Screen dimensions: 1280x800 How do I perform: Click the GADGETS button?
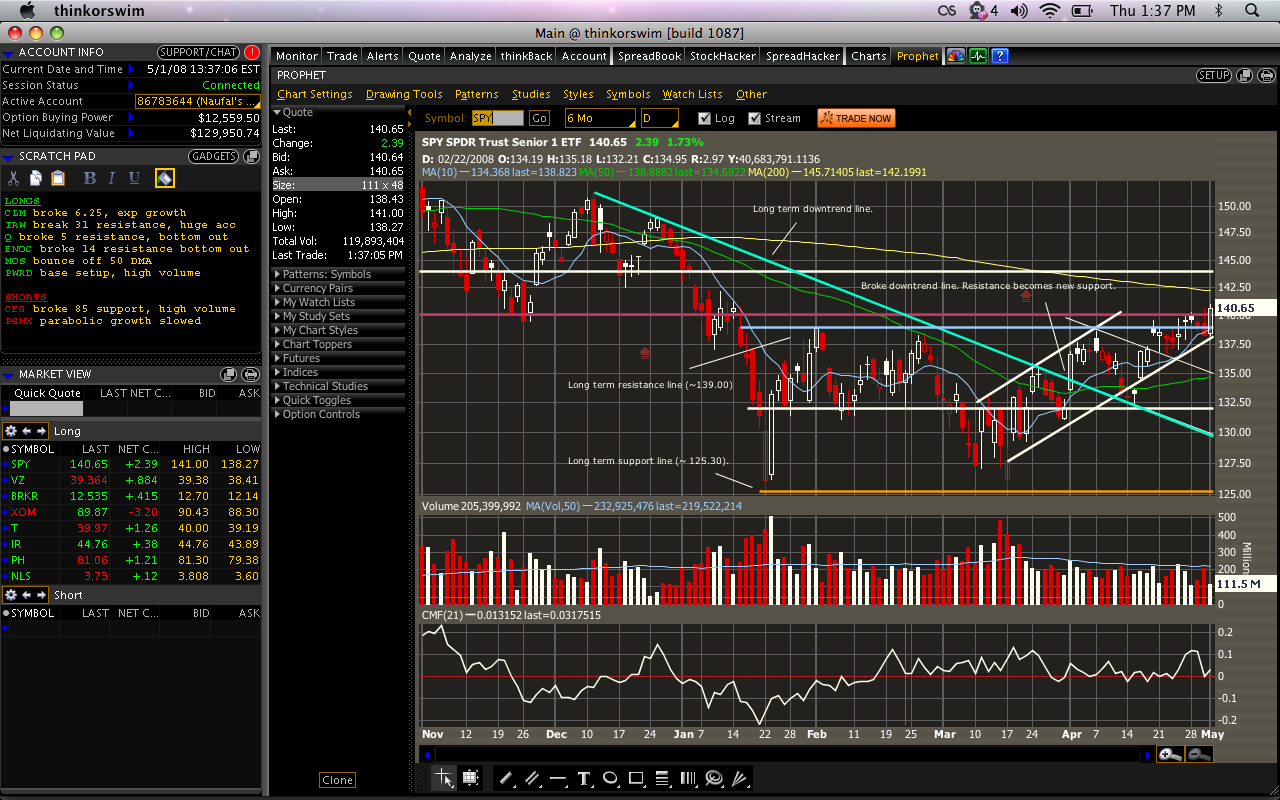(213, 156)
